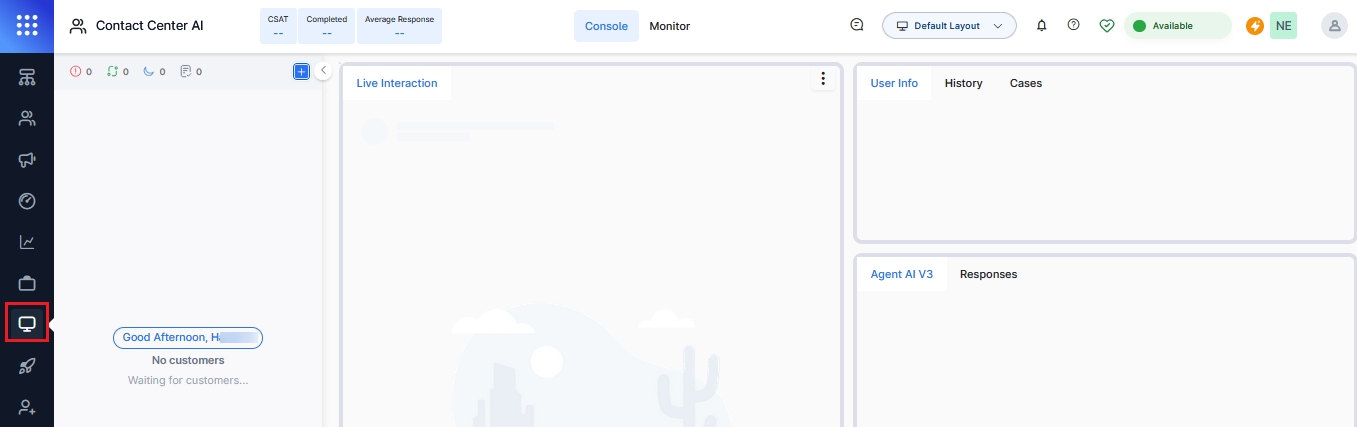Open the analytics line chart icon

pos(27,242)
